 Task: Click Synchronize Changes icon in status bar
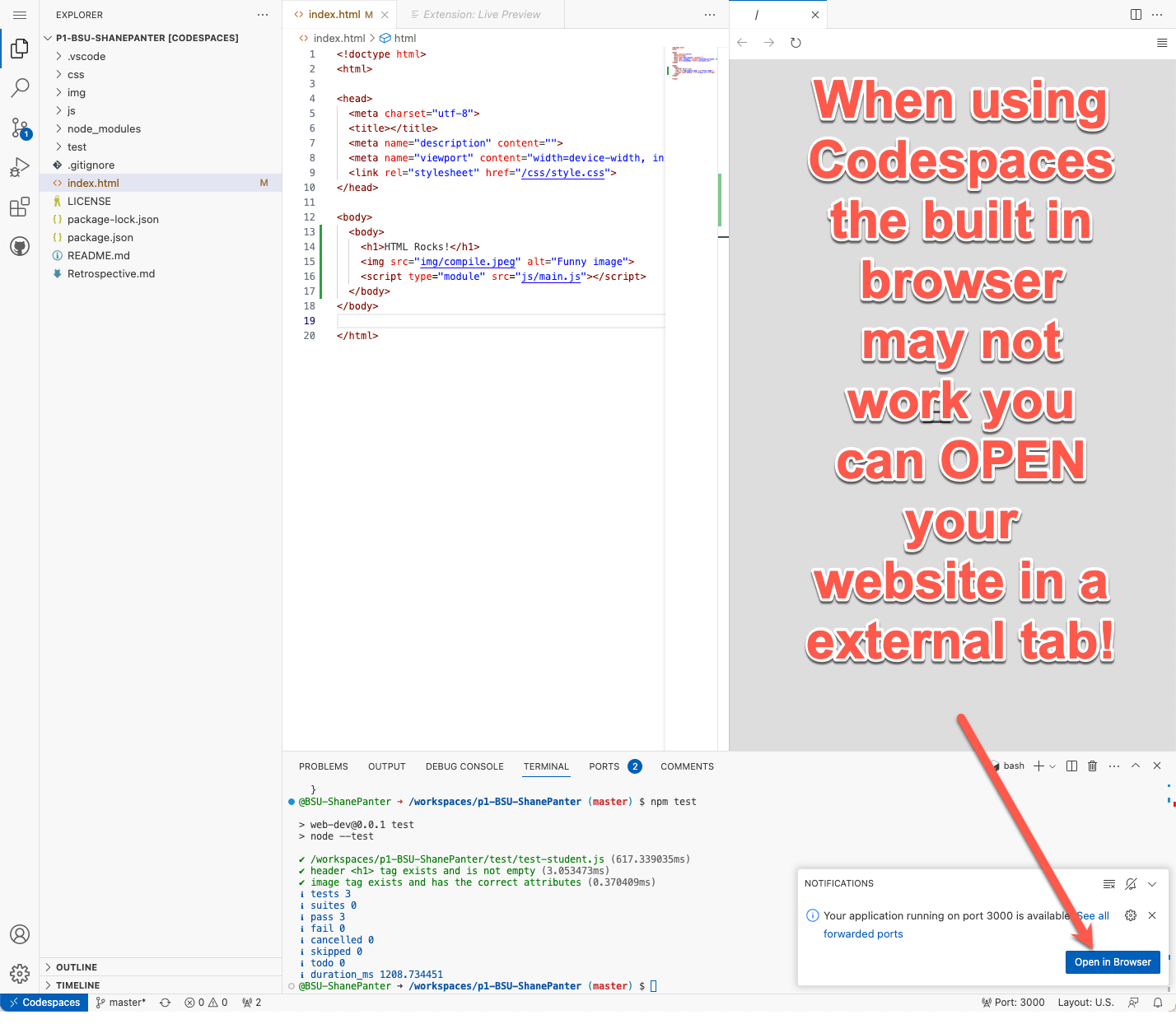165,1003
